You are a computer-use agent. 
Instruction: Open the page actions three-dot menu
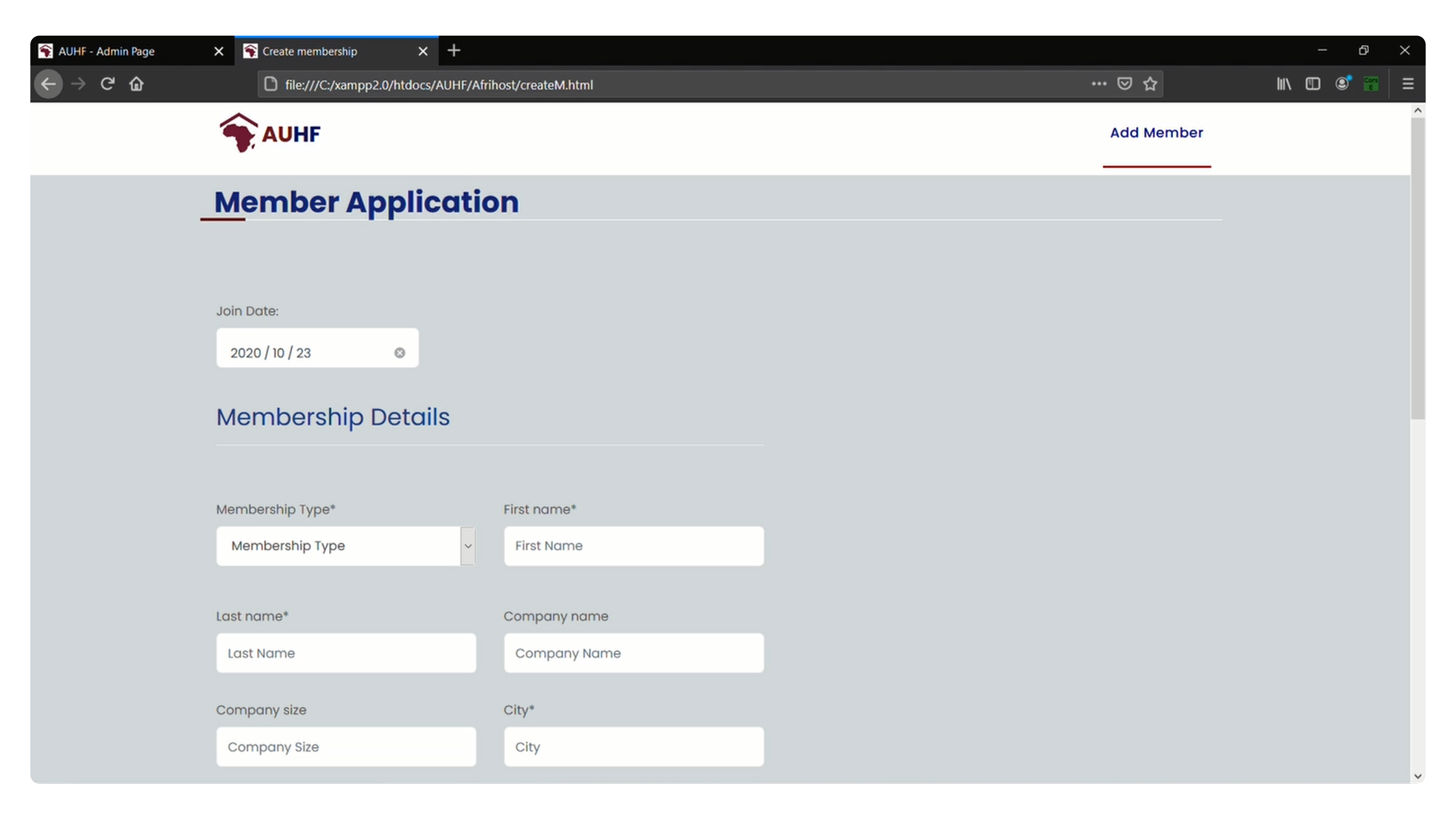(1098, 84)
